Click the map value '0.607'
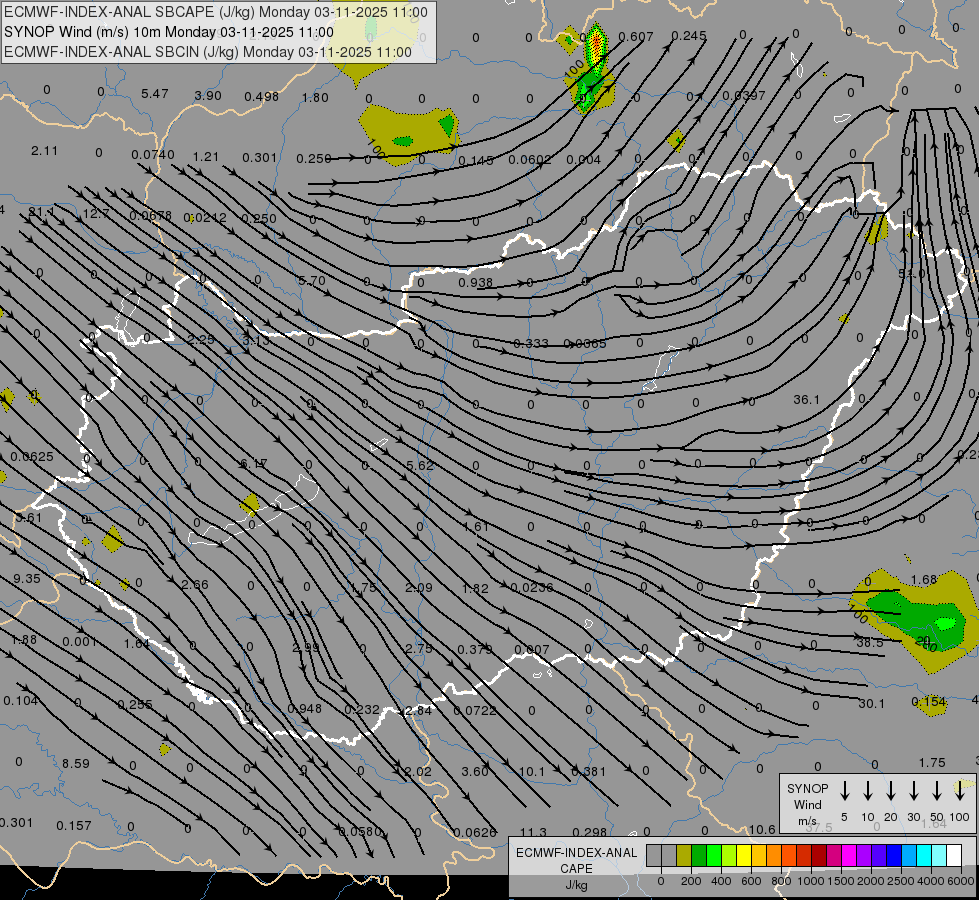 pyautogui.click(x=636, y=37)
